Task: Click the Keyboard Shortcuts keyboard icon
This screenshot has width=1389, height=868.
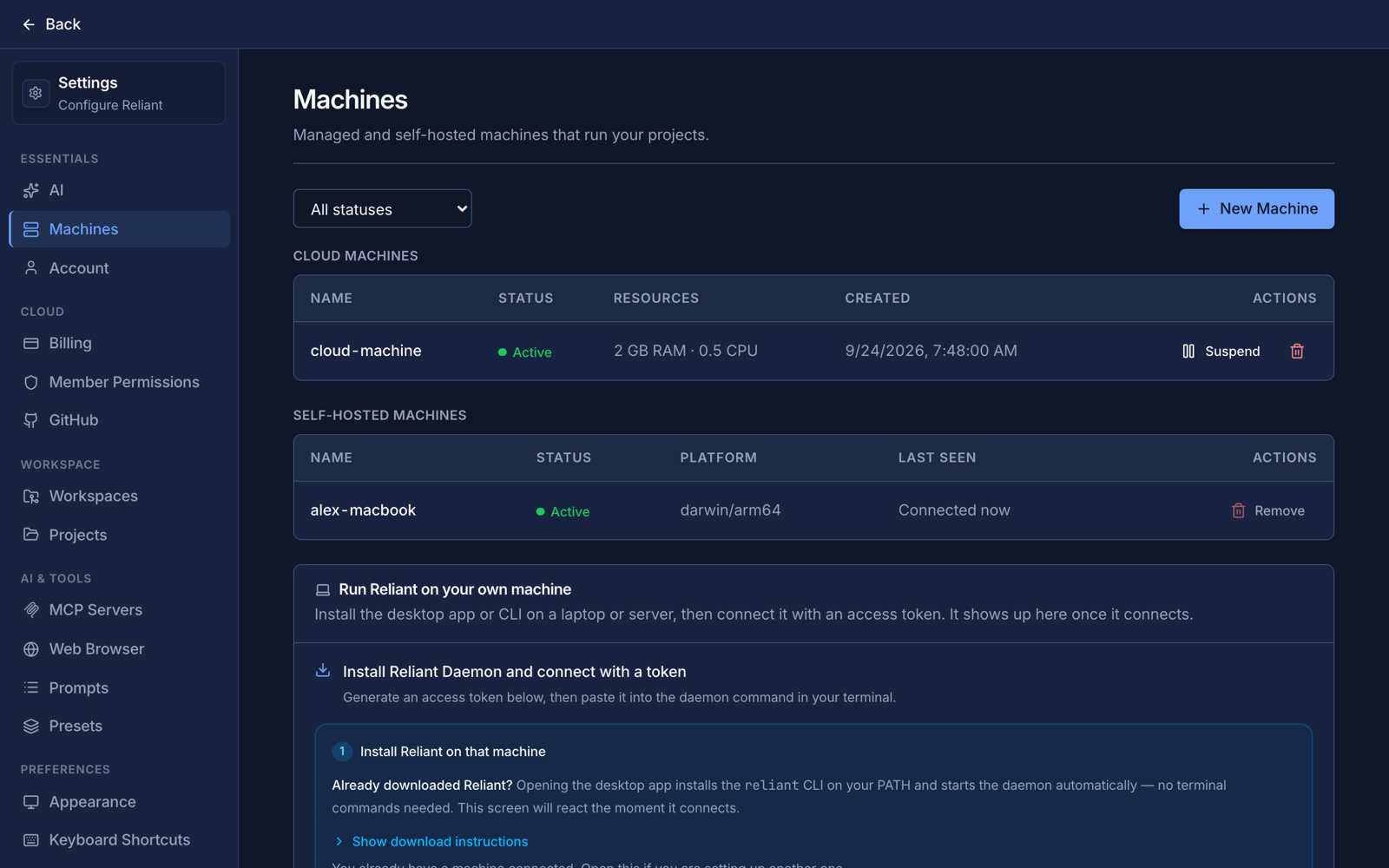Action: pyautogui.click(x=31, y=840)
